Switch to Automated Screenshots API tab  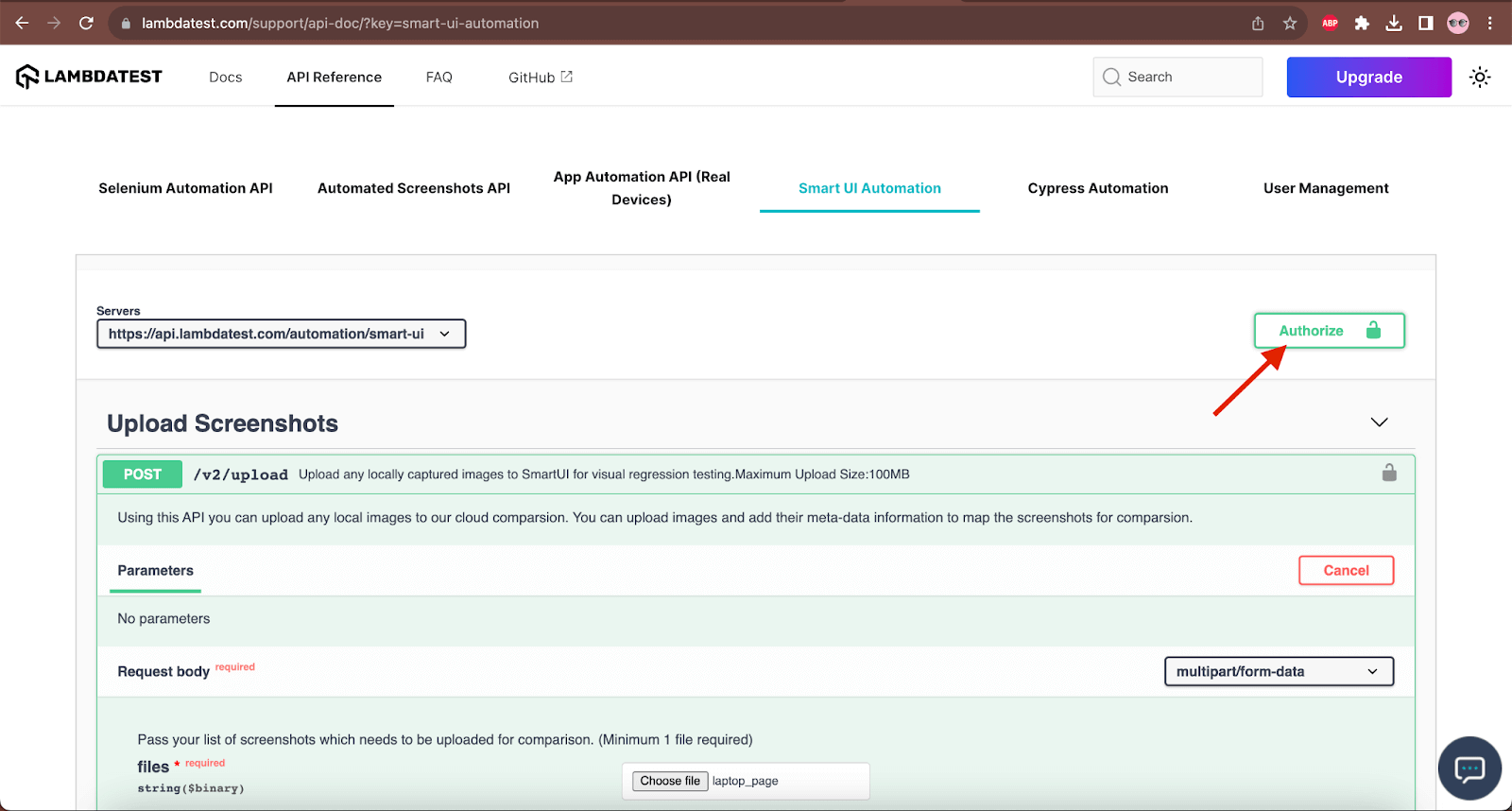tap(414, 188)
